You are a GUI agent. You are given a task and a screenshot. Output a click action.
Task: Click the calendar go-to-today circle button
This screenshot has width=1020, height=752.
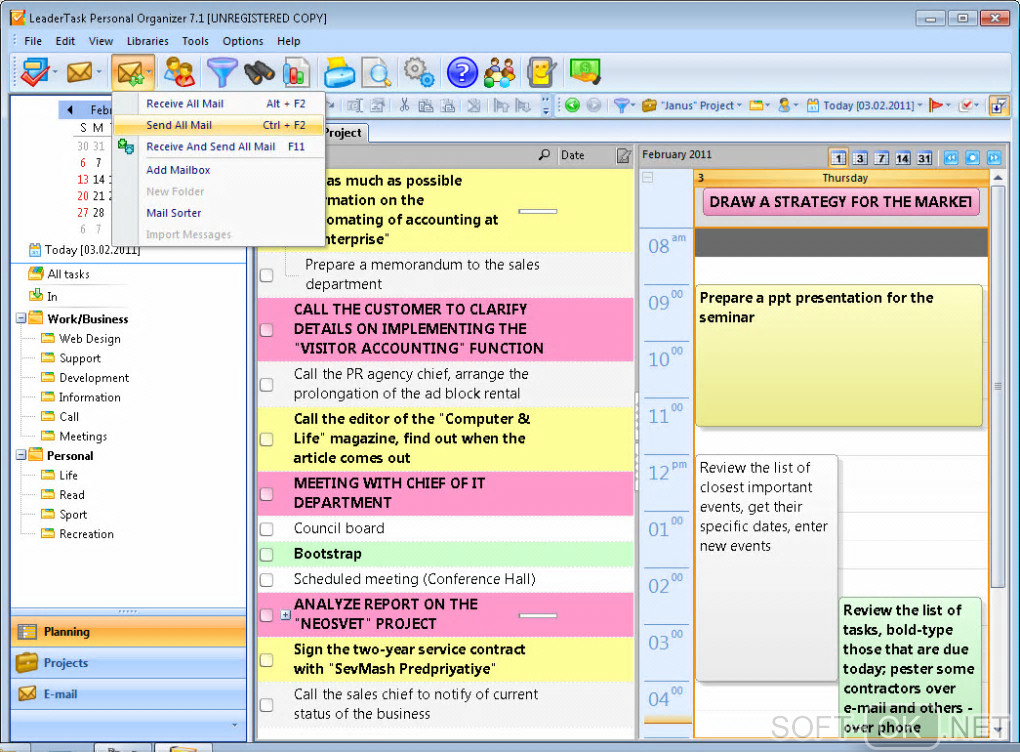point(973,157)
